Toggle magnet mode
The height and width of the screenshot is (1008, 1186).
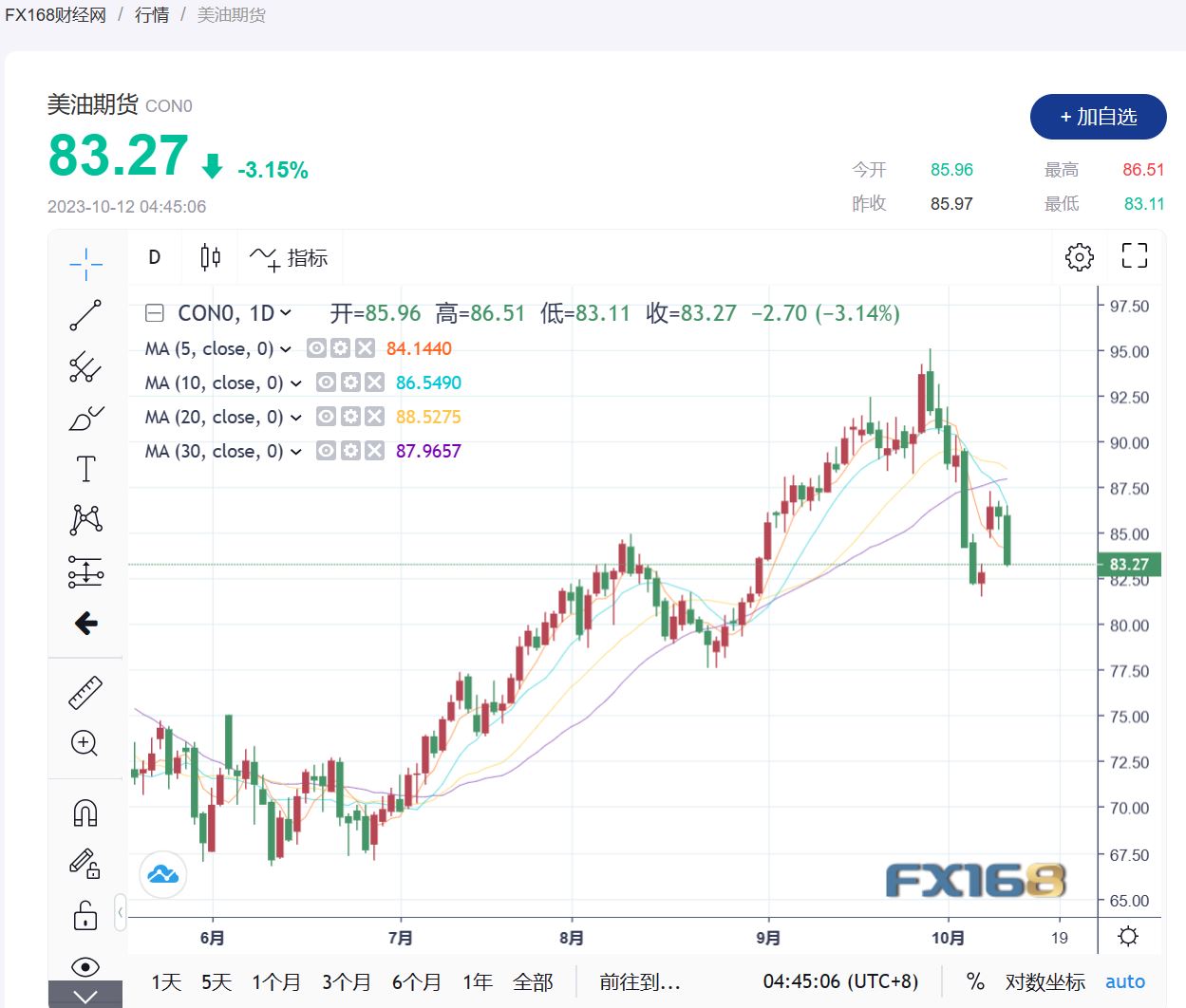pos(85,813)
